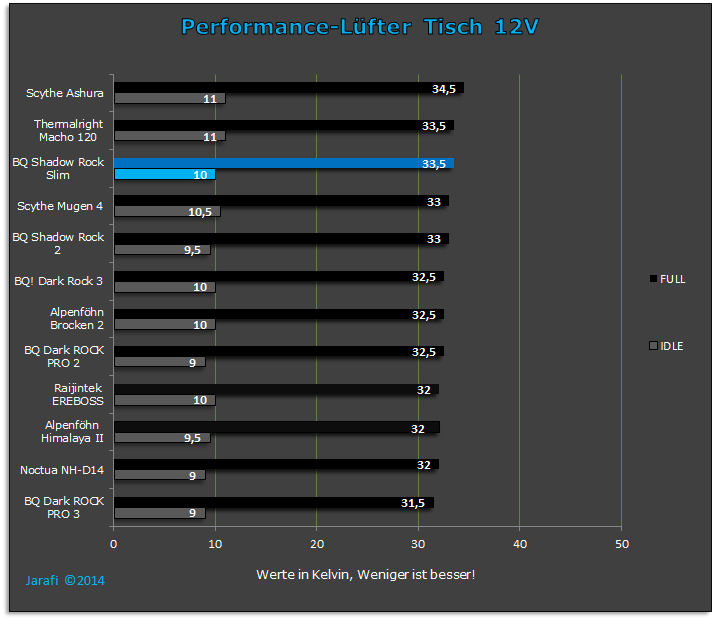Click the 33 full value of Scythe Mugen 4
The height and width of the screenshot is (620, 714).
434,202
